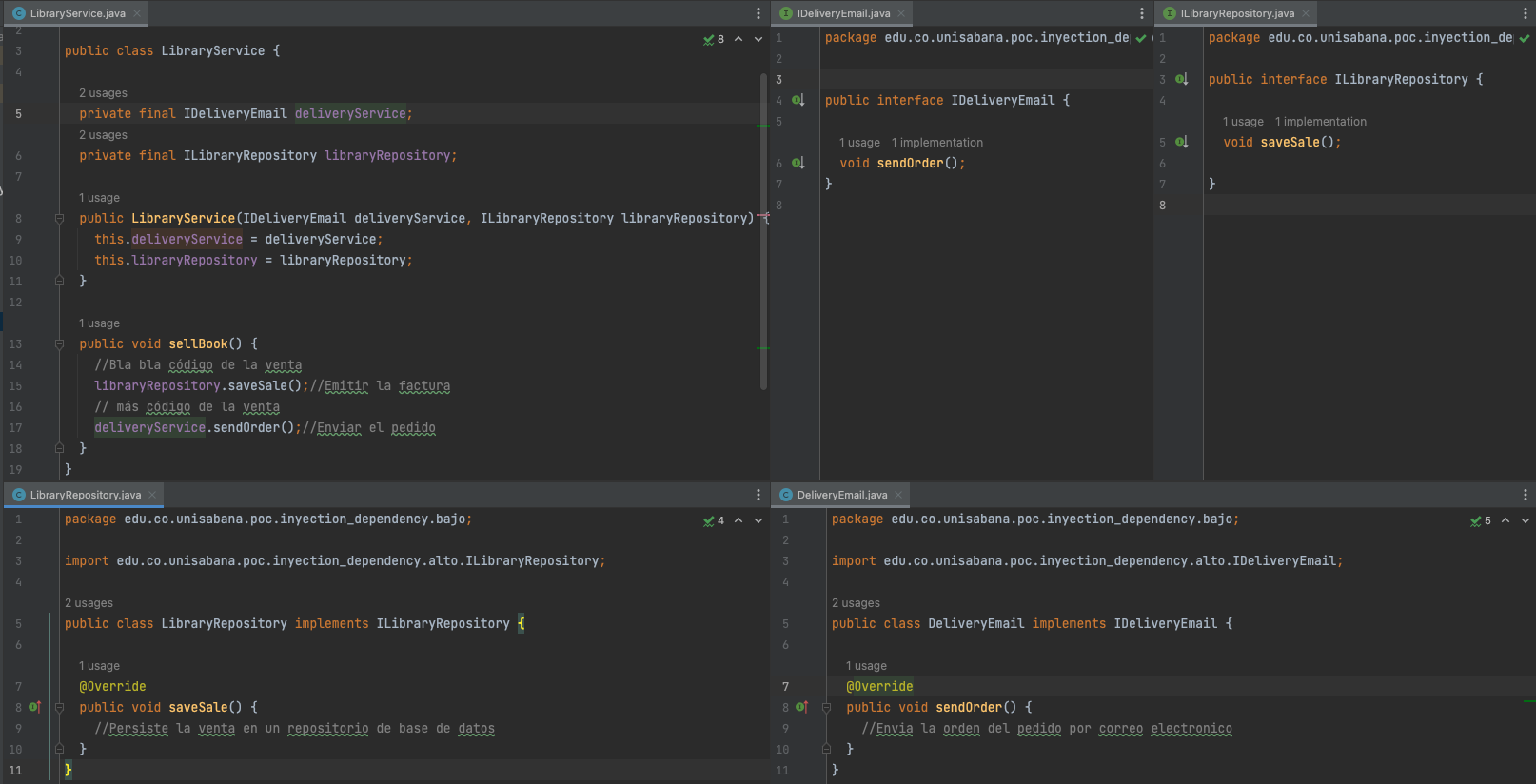Select the LibraryService.java tab
The height and width of the screenshot is (784, 1536).
pos(77,13)
